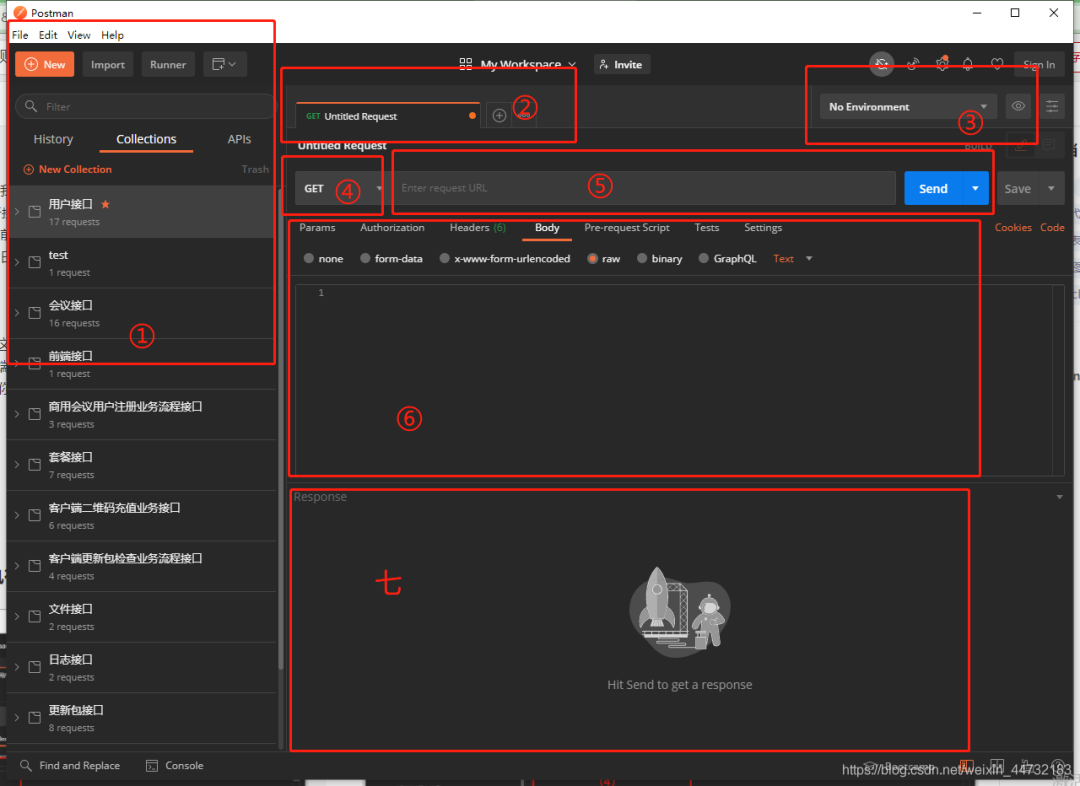Open the Console in the status bar

pos(175,765)
